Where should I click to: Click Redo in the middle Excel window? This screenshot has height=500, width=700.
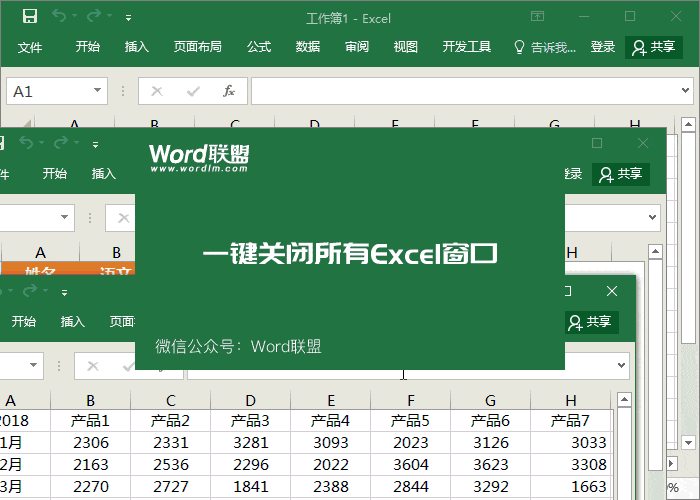61,143
